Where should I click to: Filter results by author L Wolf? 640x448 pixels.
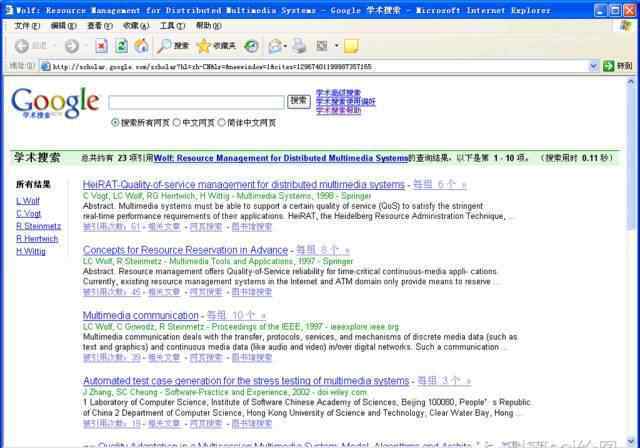pyautogui.click(x=28, y=201)
